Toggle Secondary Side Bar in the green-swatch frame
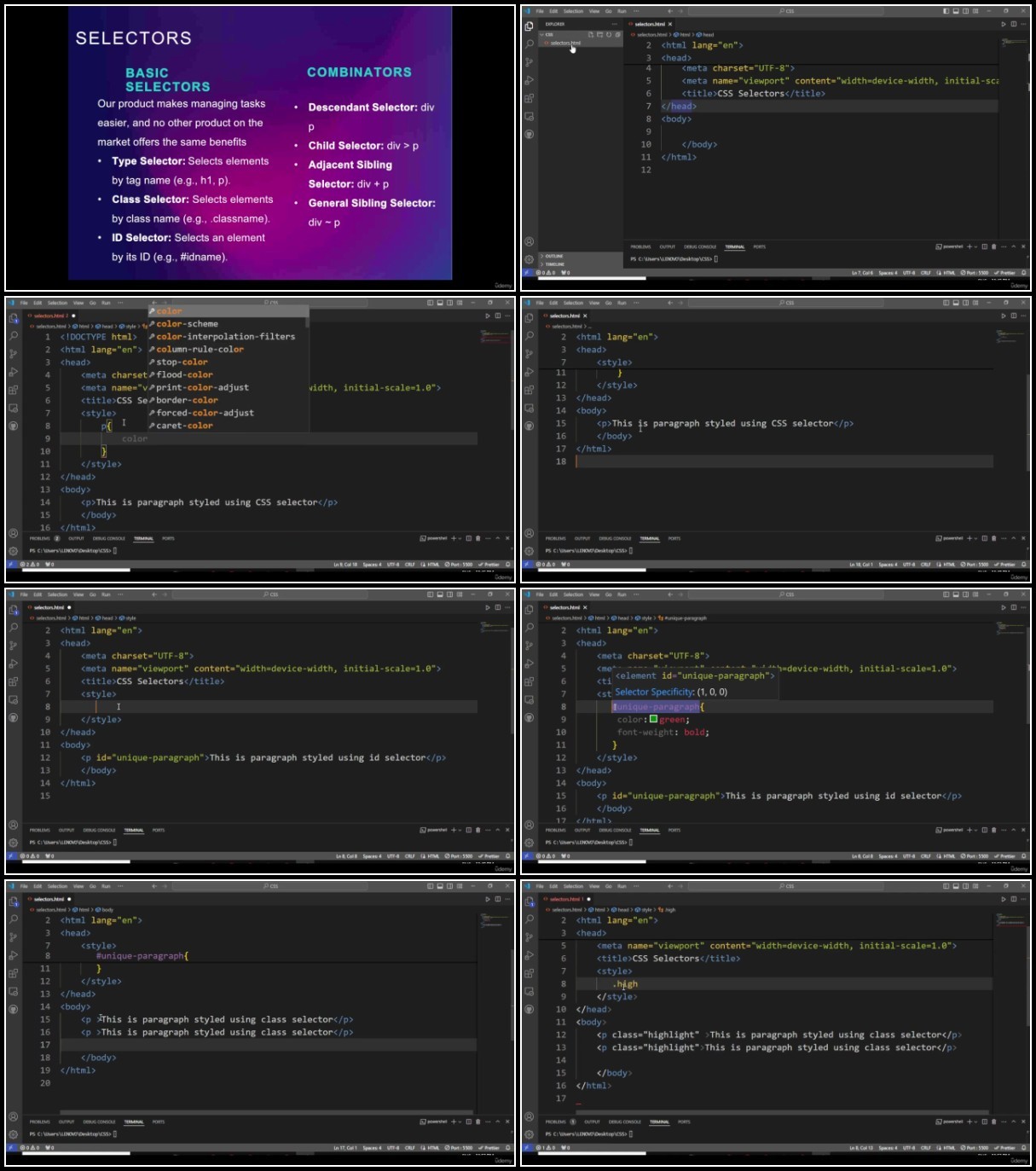Image resolution: width=1036 pixels, height=1171 pixels. tap(965, 594)
